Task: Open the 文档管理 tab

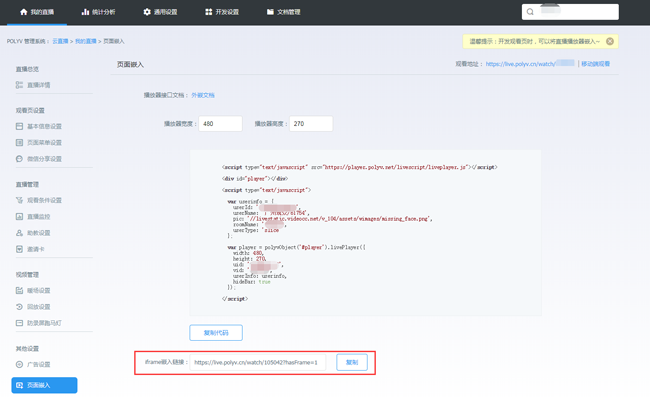Action: click(284, 12)
